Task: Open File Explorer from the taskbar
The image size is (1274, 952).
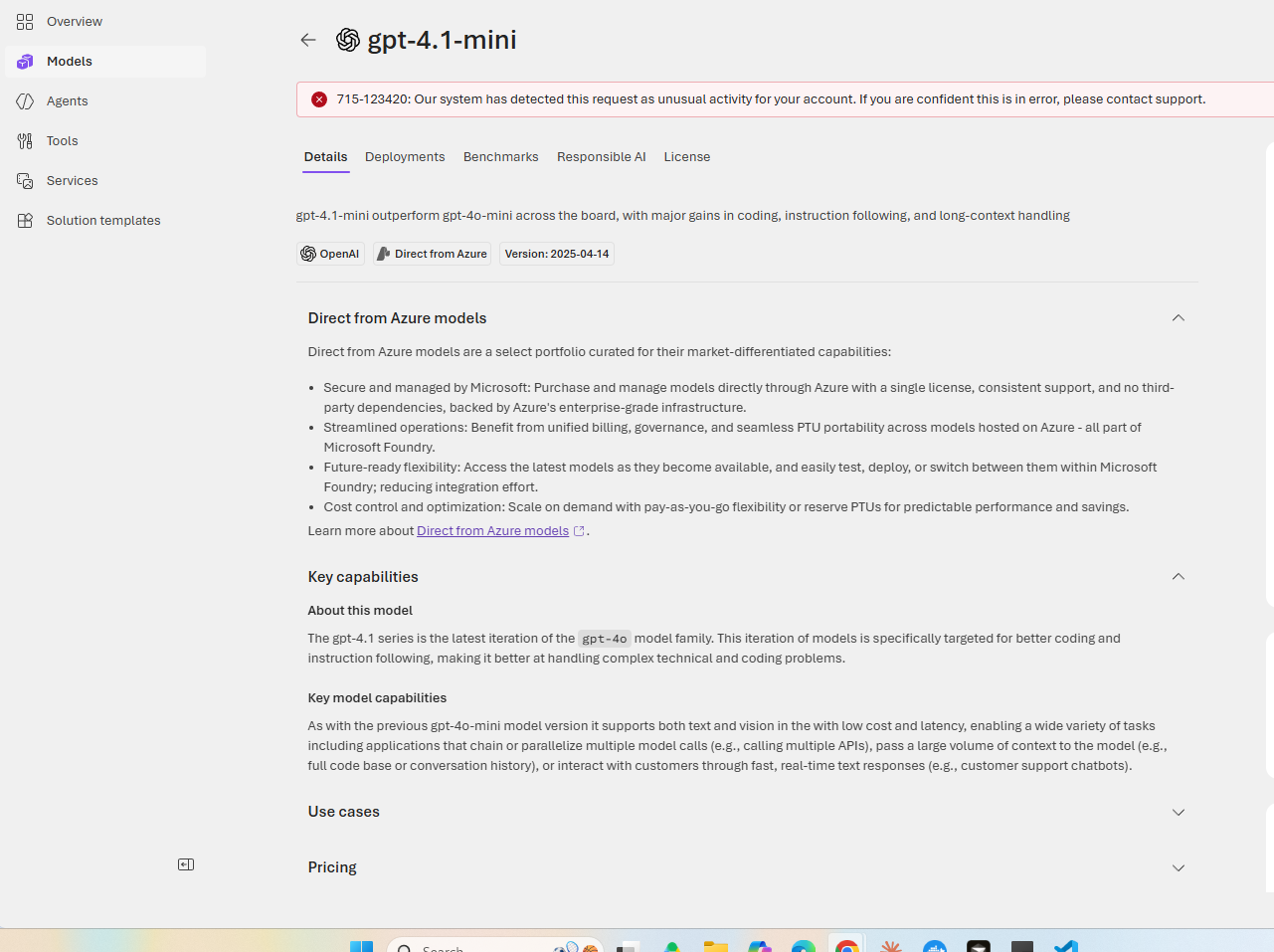Action: (716, 947)
